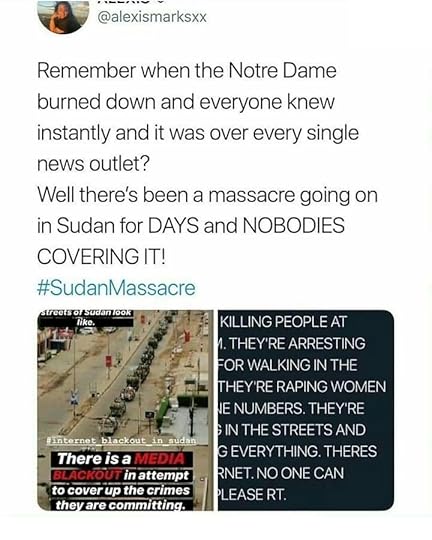Click the 'streets of Sudan look like' caption
Image resolution: width=432 pixels, height=540 pixels.
coord(86,318)
